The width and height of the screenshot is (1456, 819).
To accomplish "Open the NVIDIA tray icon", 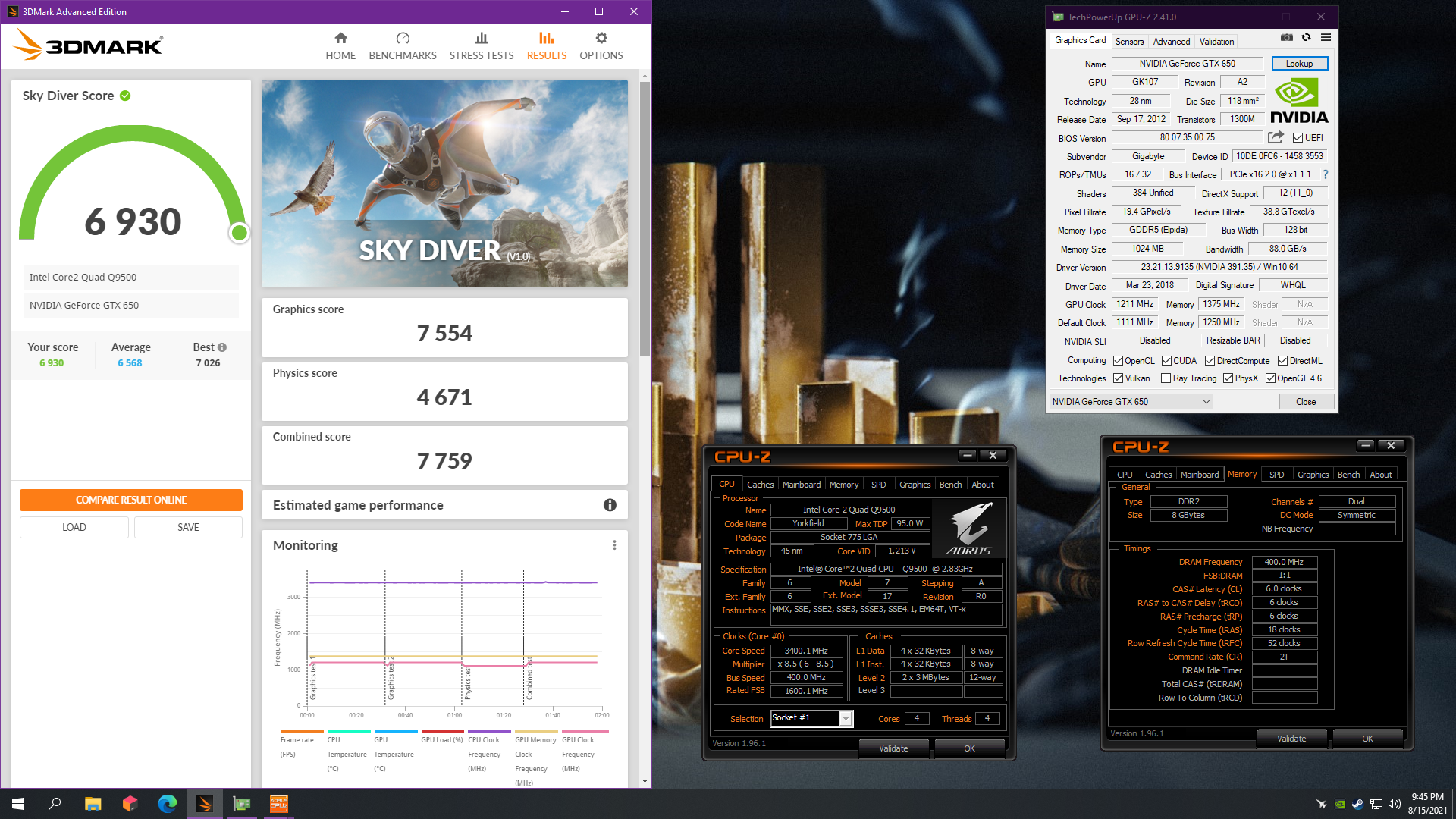I will pos(1340,804).
